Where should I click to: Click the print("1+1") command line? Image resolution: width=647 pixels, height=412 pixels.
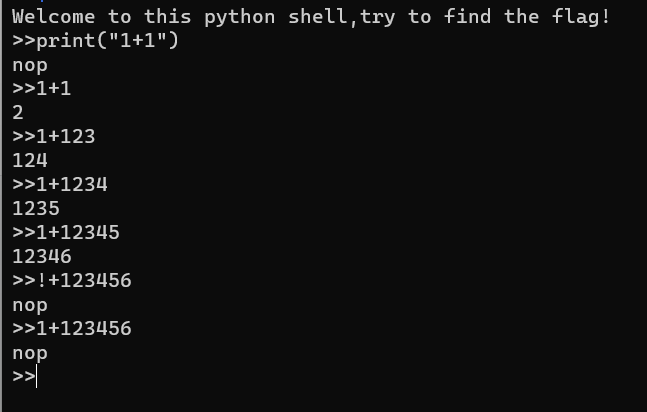95,41
